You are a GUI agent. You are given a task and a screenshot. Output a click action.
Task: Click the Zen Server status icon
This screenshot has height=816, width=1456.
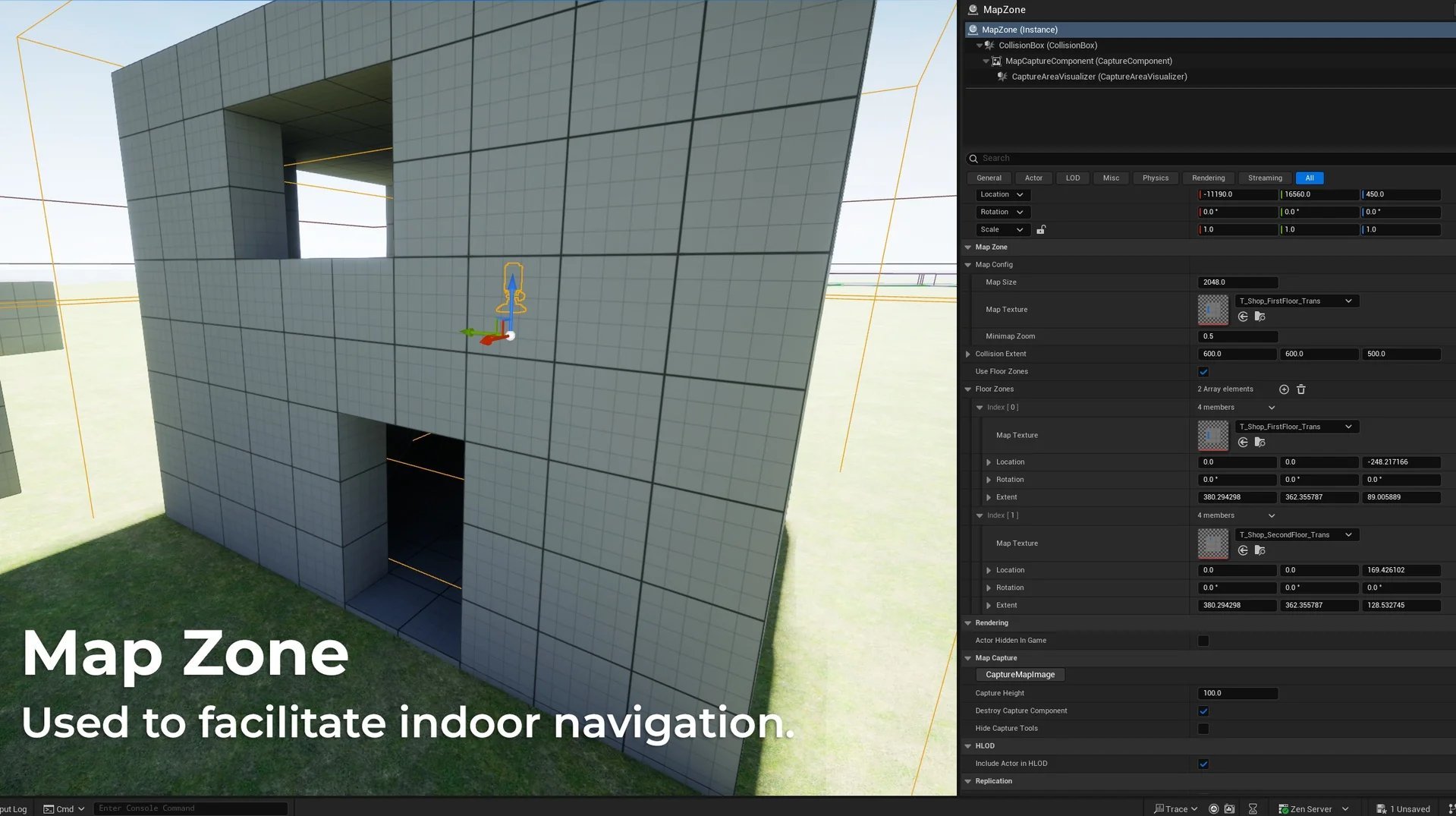click(1284, 808)
